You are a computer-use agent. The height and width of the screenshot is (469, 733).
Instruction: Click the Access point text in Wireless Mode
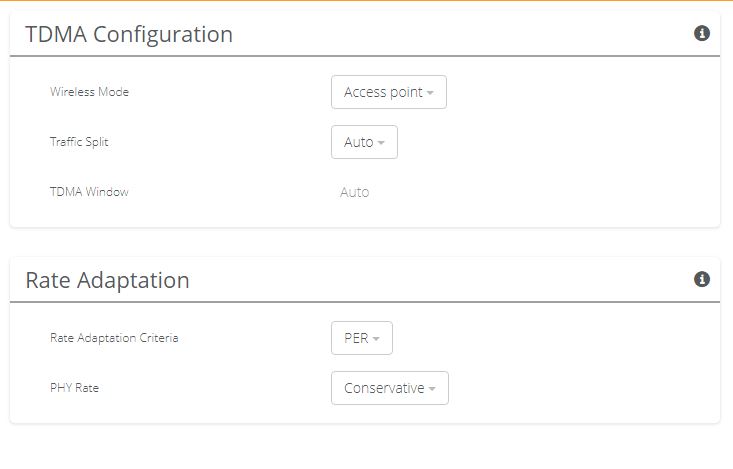(383, 92)
